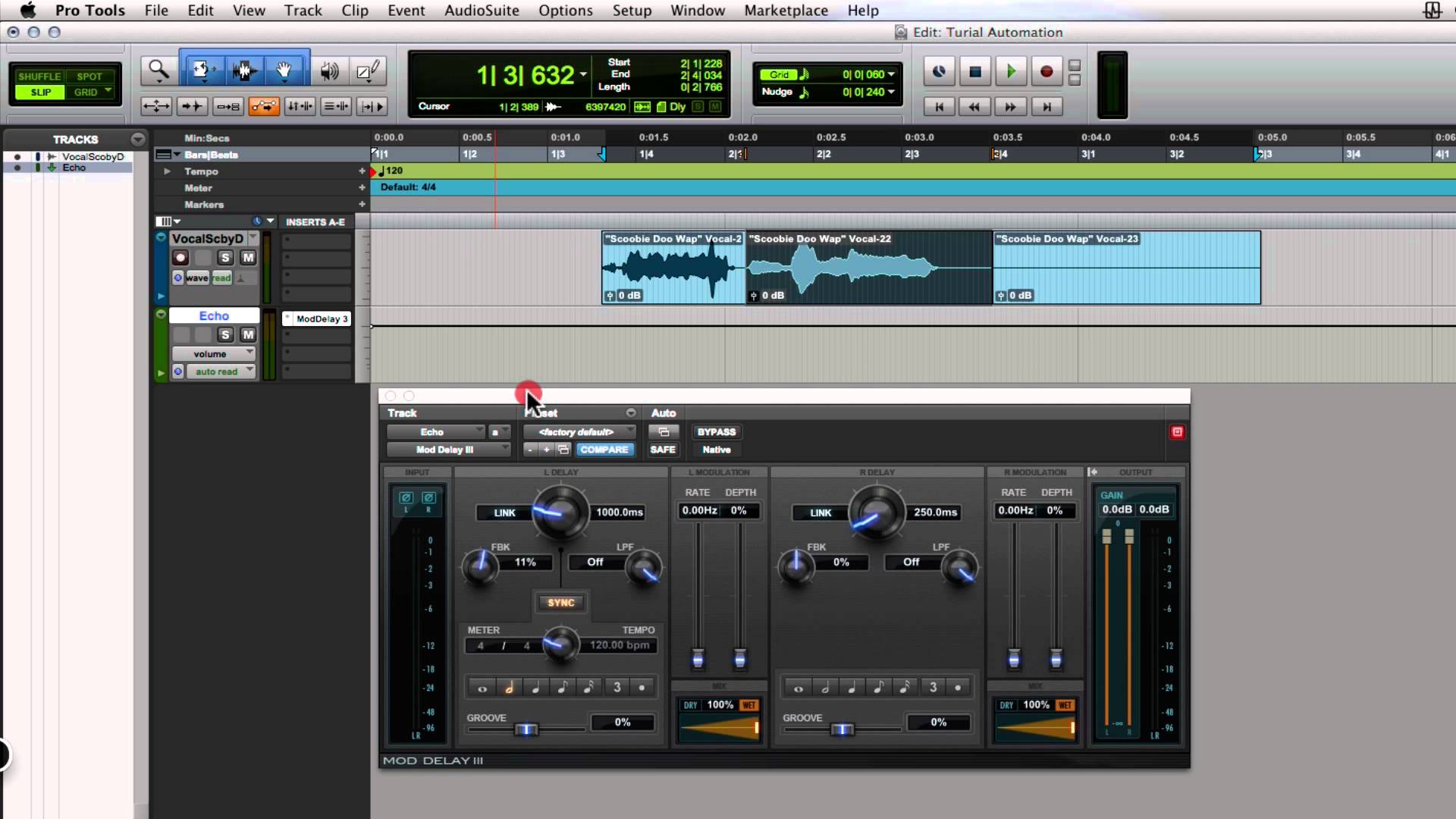Invert right input phase in Mod Delay
1456x819 pixels.
(428, 498)
